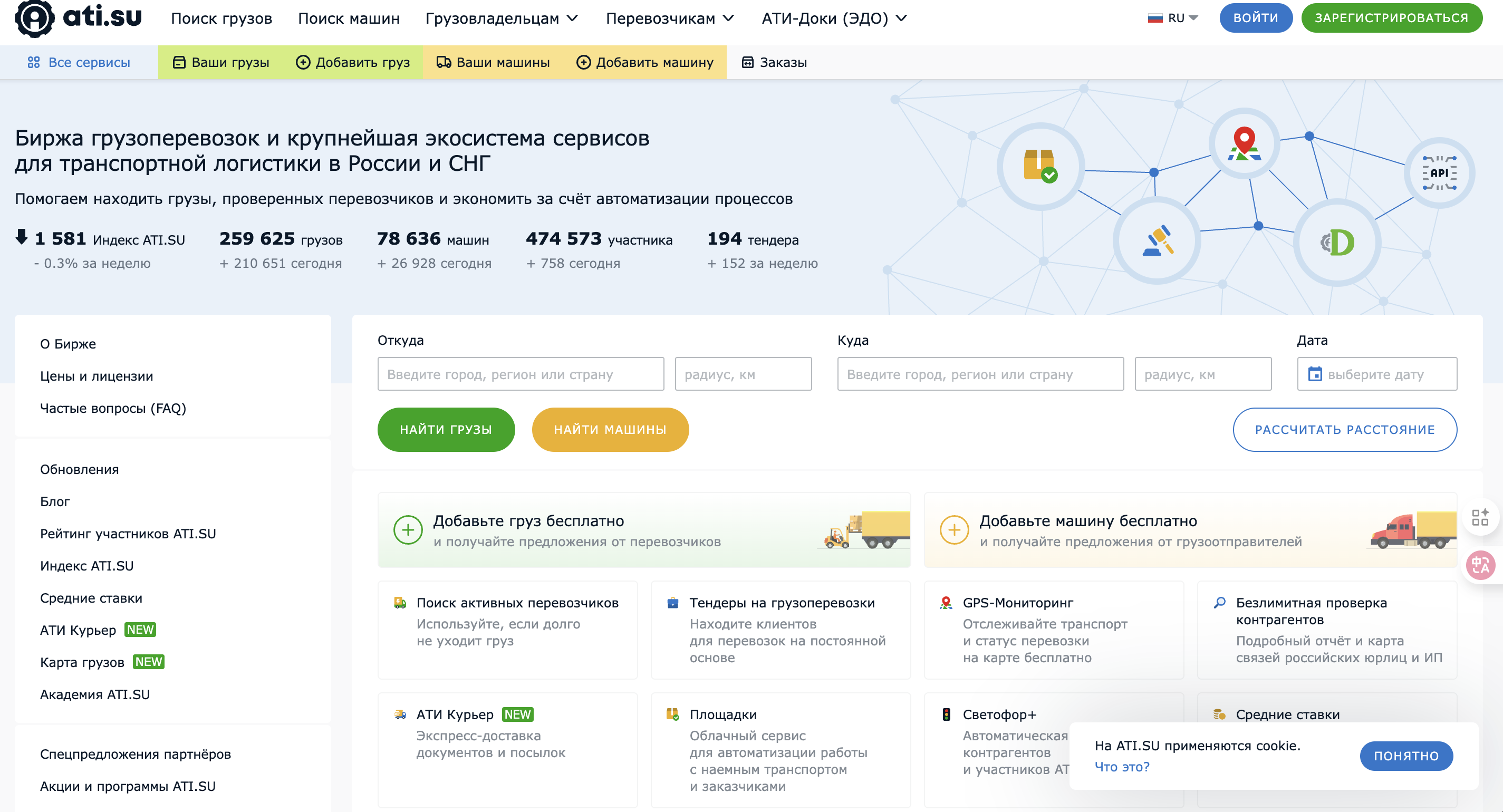Click plus icon beside Добавить машину

pos(583,62)
